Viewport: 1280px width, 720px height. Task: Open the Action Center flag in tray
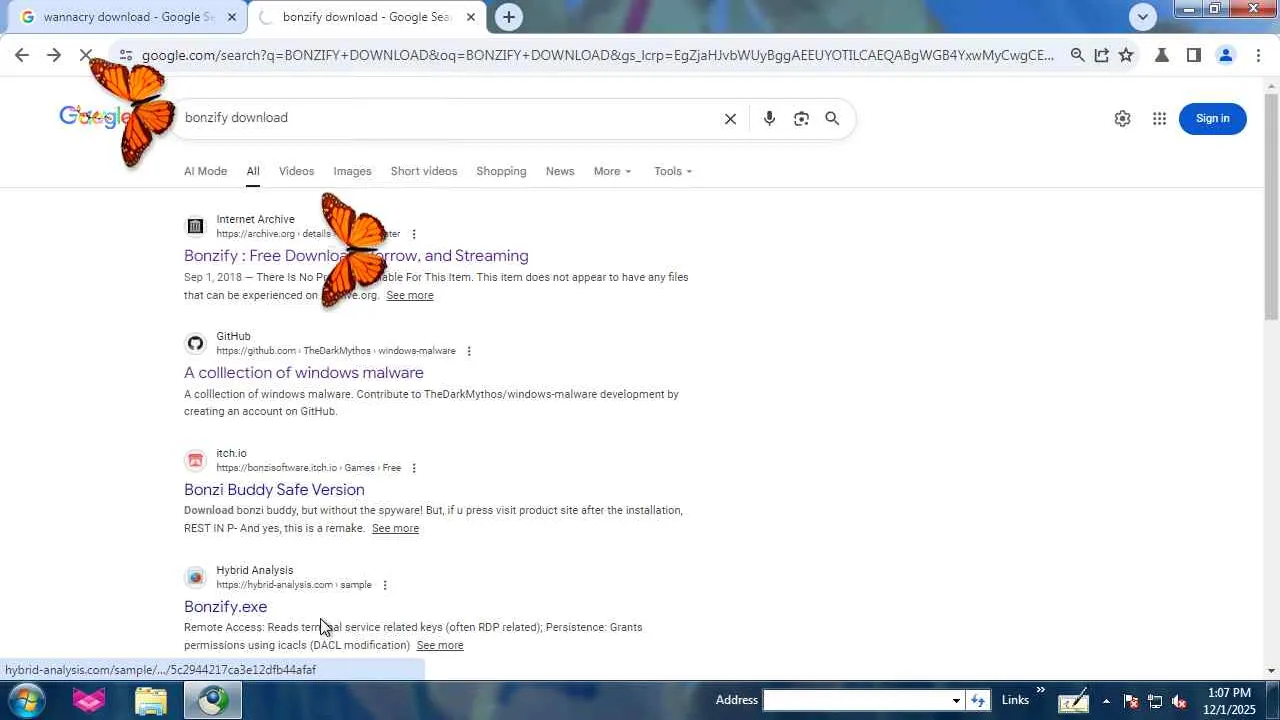point(1131,701)
